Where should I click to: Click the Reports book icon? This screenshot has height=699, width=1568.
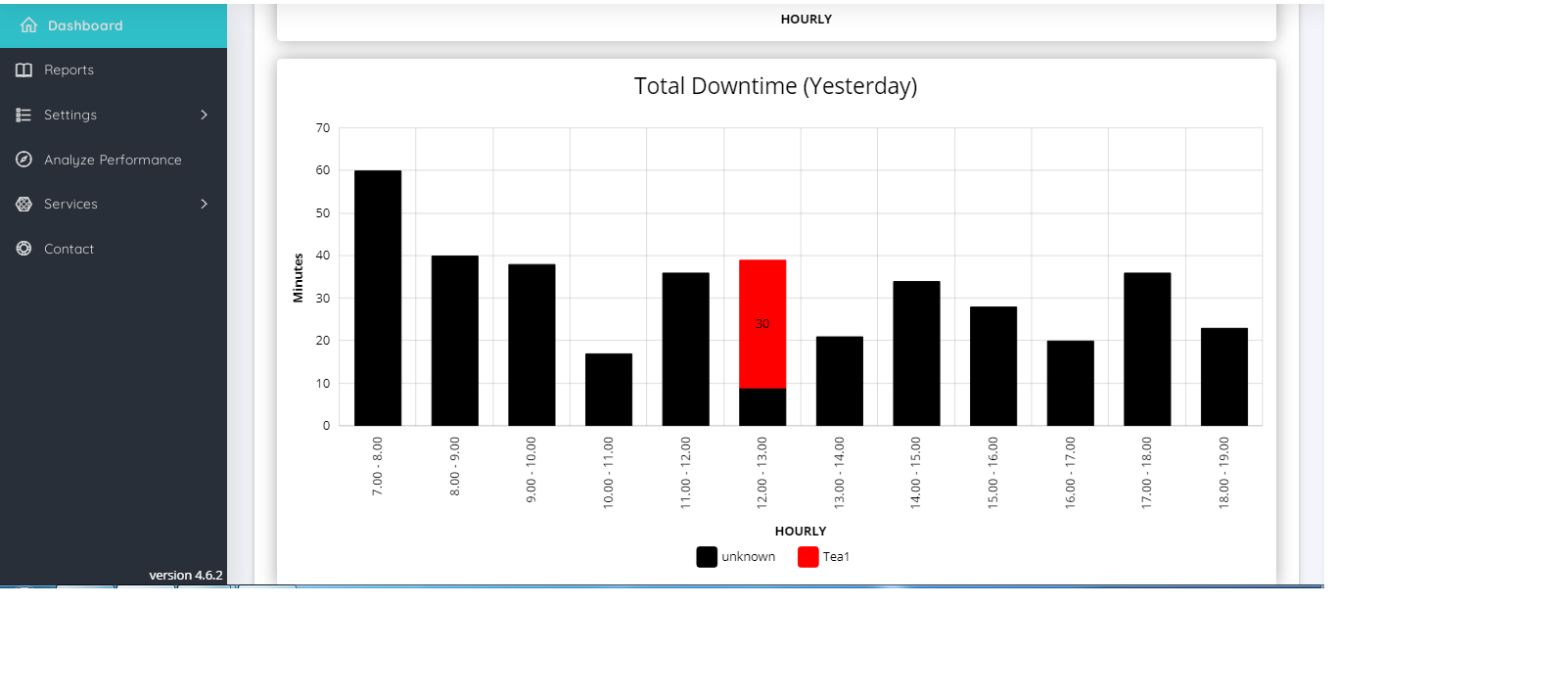click(24, 70)
